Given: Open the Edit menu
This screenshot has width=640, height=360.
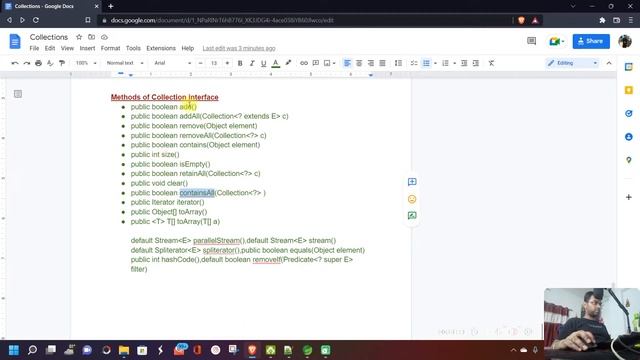Looking at the screenshot, I should click(x=50, y=48).
